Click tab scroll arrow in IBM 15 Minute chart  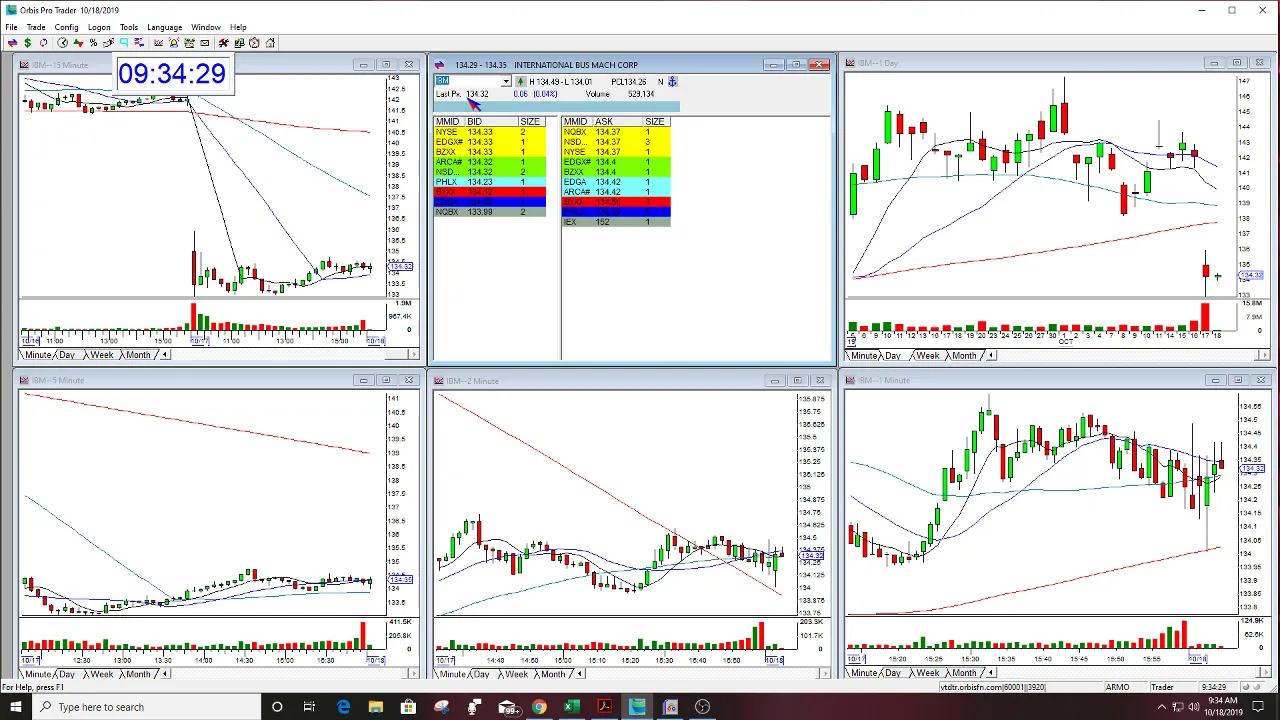[x=165, y=355]
